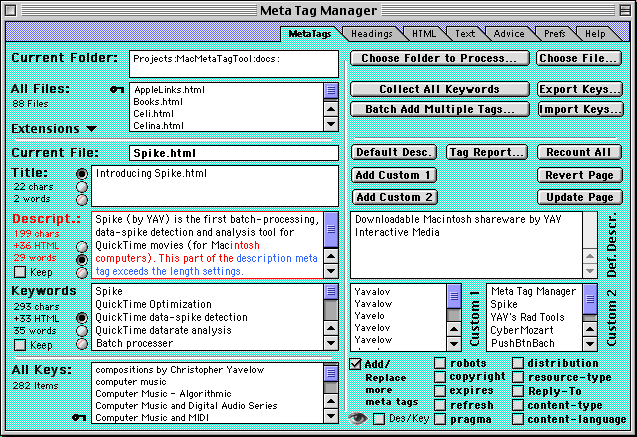This screenshot has width=637, height=437.
Task: Click the scroll thumb in Description scrollbar
Action: click(331, 229)
